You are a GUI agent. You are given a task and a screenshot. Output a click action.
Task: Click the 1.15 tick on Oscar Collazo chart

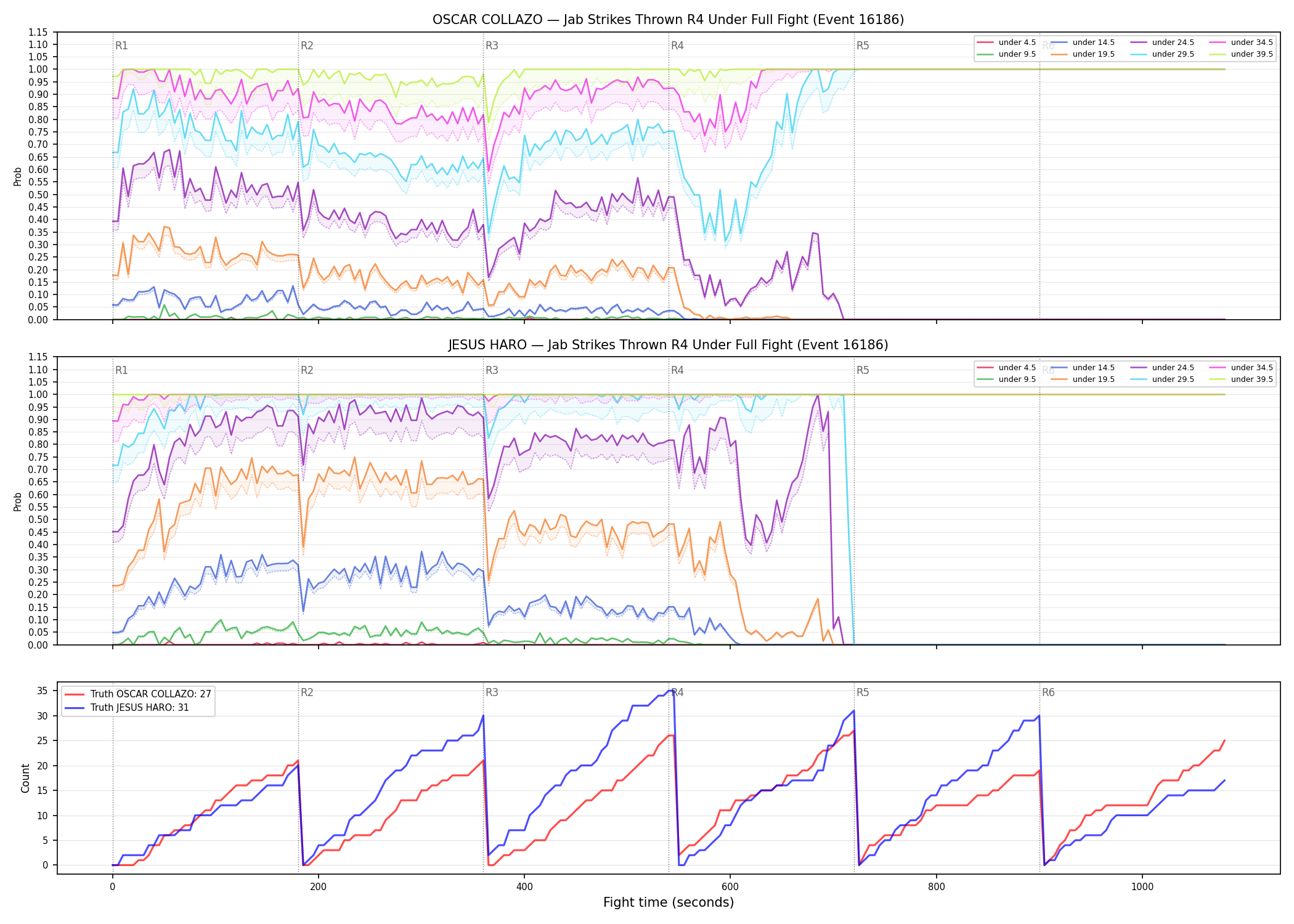(38, 33)
